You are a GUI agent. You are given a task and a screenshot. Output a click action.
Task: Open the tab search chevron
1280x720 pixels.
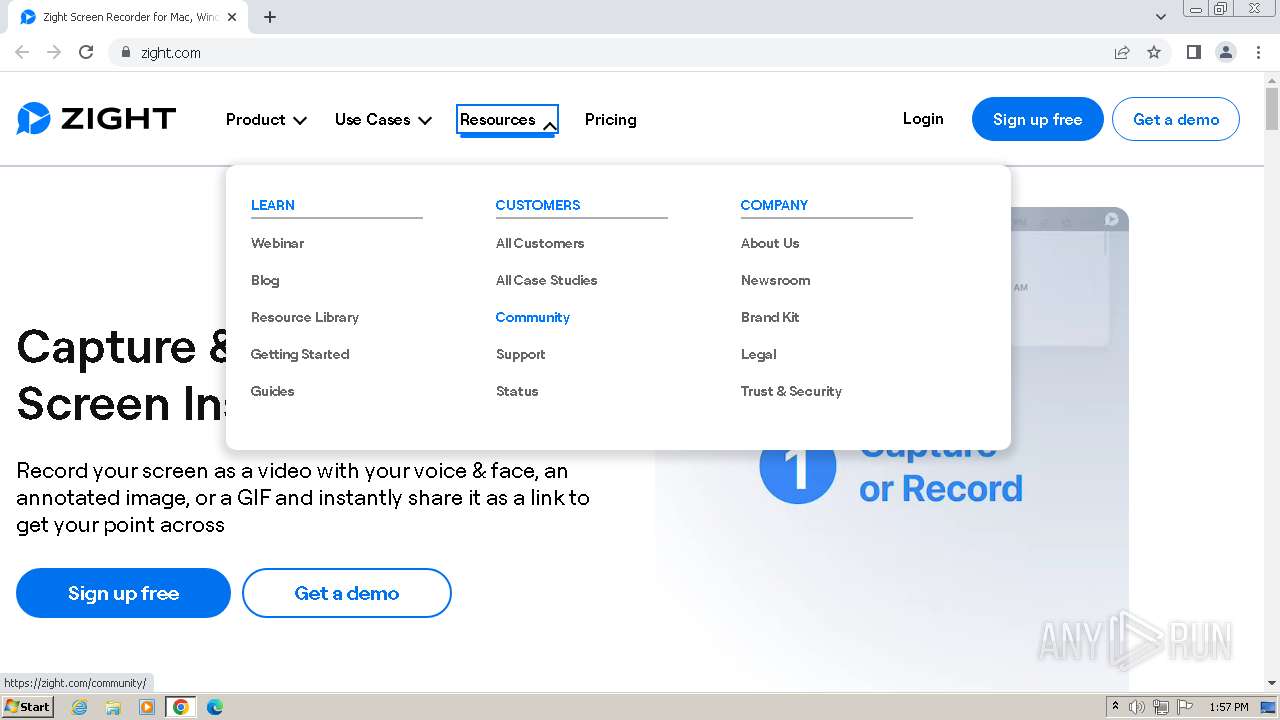(1161, 17)
